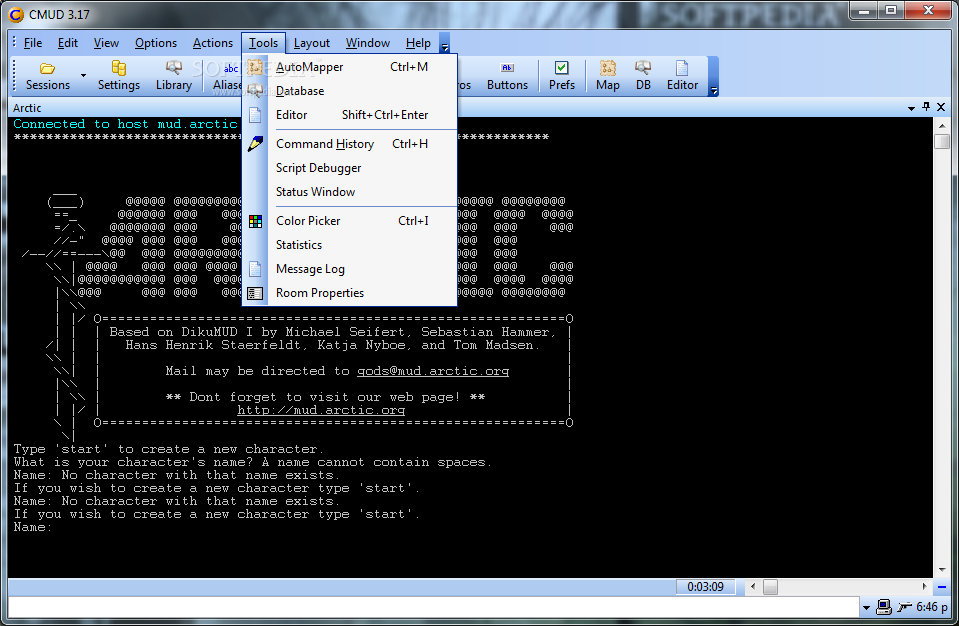Click the horizontal scrollbar left arrow
Screen dimensions: 959x626
(753, 587)
